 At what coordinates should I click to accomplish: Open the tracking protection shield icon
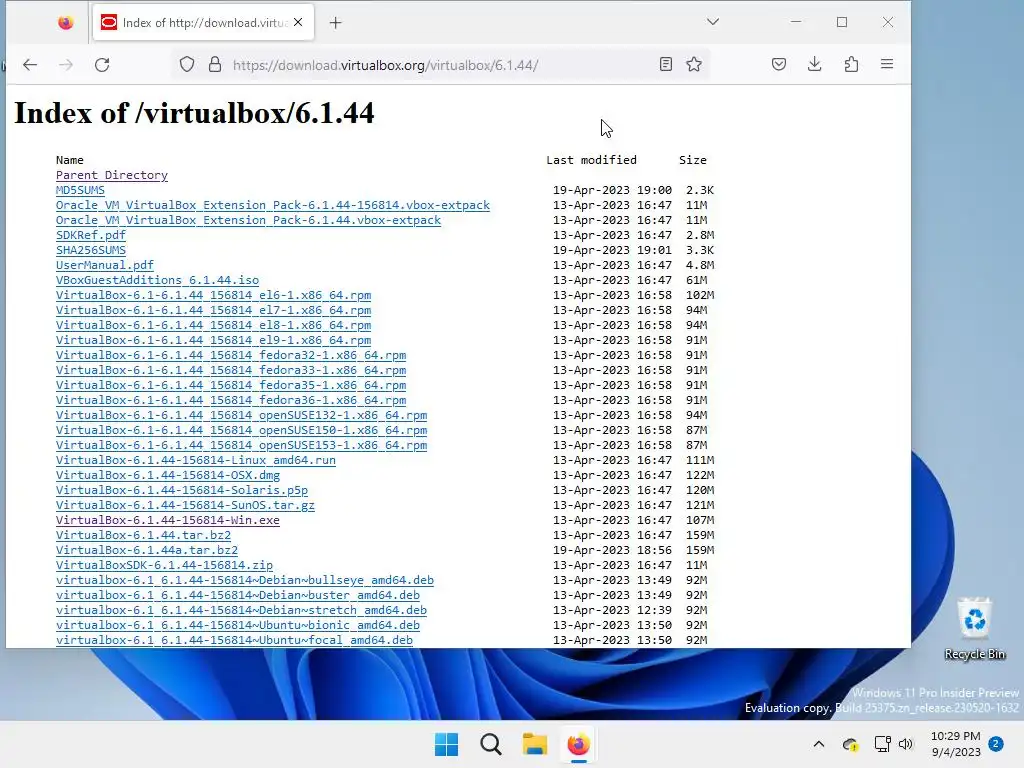187,65
